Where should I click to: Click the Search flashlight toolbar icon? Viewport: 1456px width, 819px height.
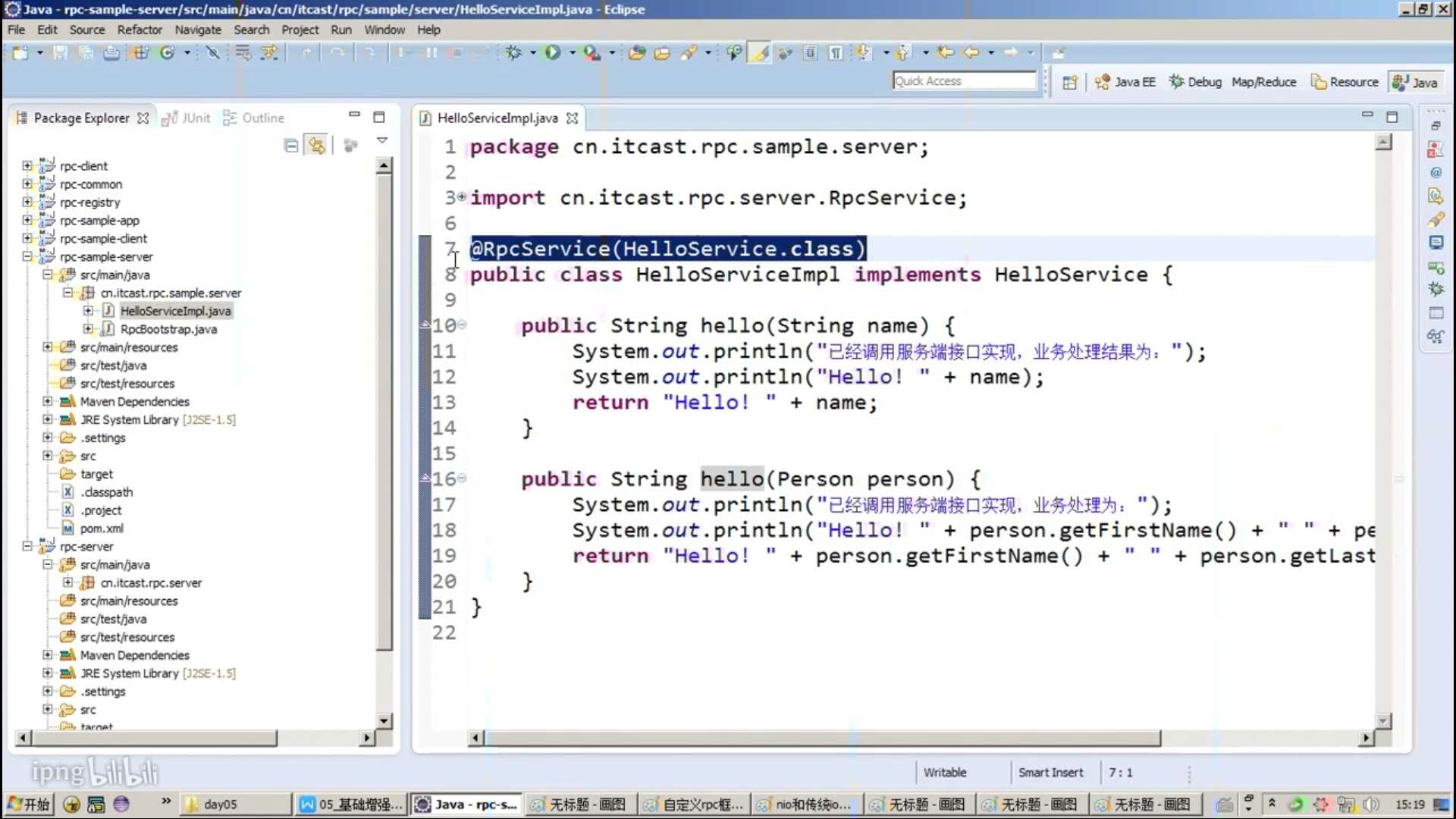pyautogui.click(x=689, y=52)
